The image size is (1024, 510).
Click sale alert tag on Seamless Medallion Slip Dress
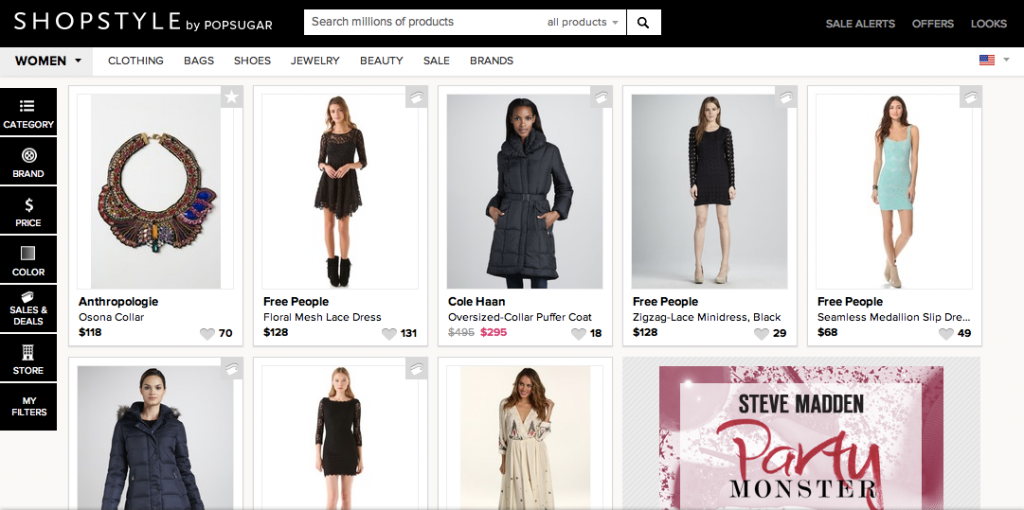coord(970,97)
